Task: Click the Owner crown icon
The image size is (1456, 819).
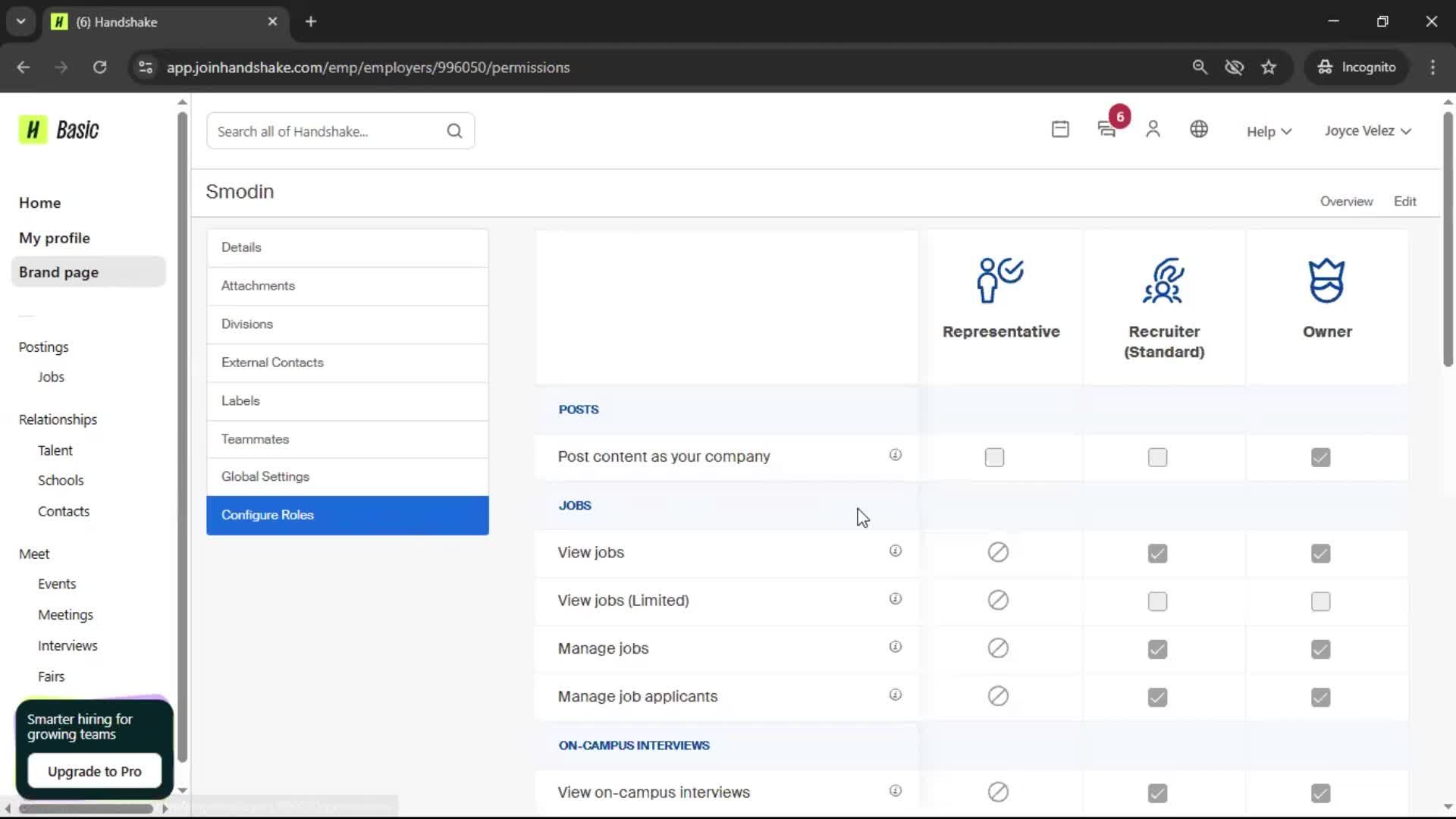Action: pyautogui.click(x=1326, y=280)
